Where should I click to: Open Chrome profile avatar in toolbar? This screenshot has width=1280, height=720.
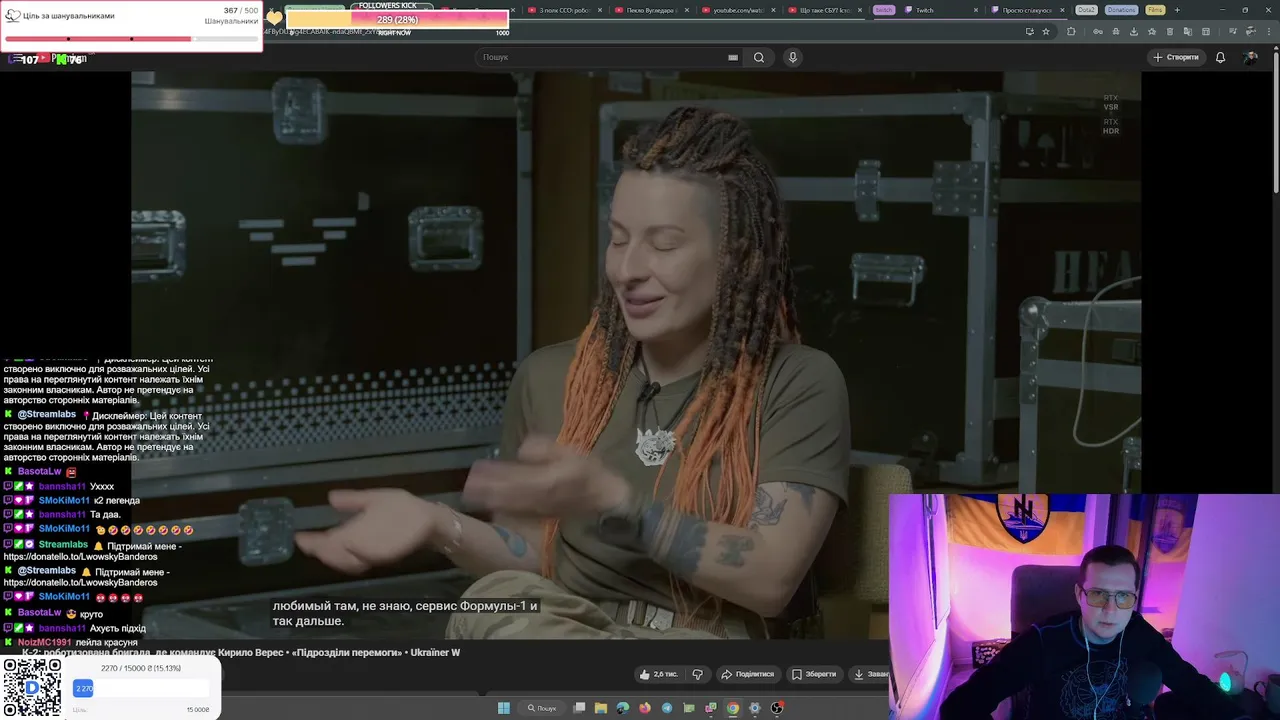click(x=1250, y=31)
